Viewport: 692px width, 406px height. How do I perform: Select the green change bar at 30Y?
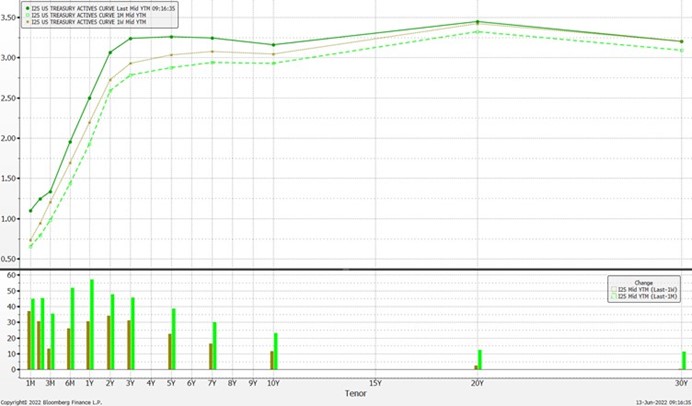tap(684, 361)
